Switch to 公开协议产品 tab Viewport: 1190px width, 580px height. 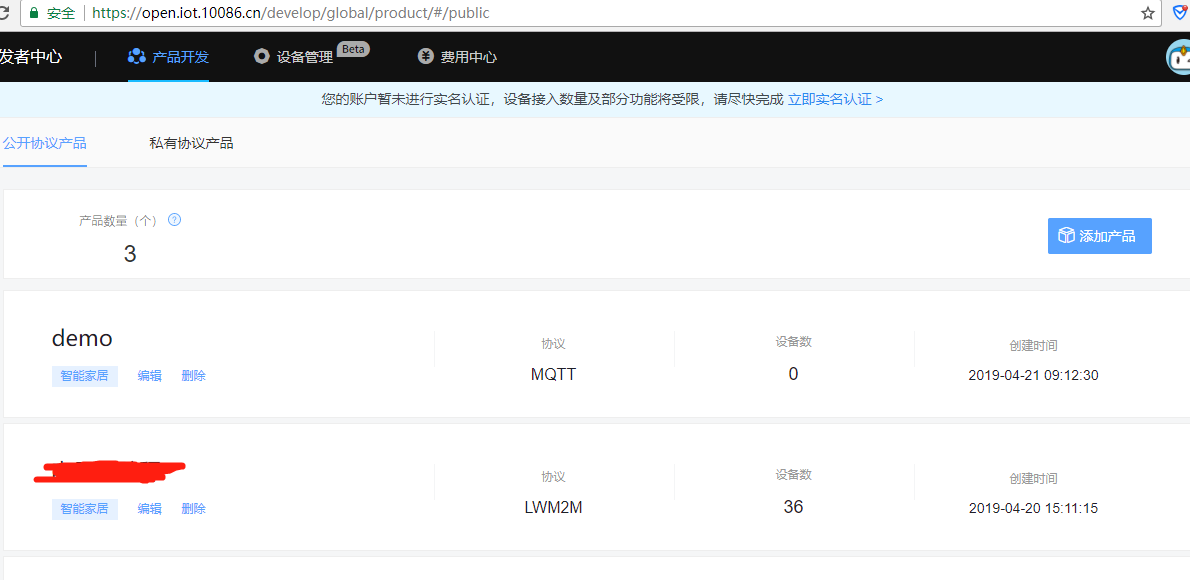(x=44, y=143)
